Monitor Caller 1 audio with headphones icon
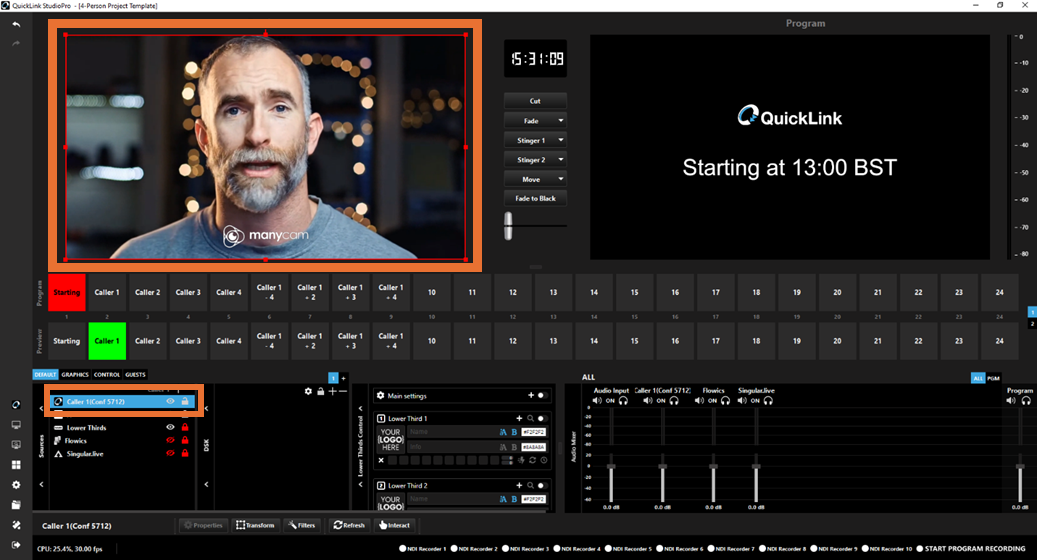1037x560 pixels. [674, 401]
